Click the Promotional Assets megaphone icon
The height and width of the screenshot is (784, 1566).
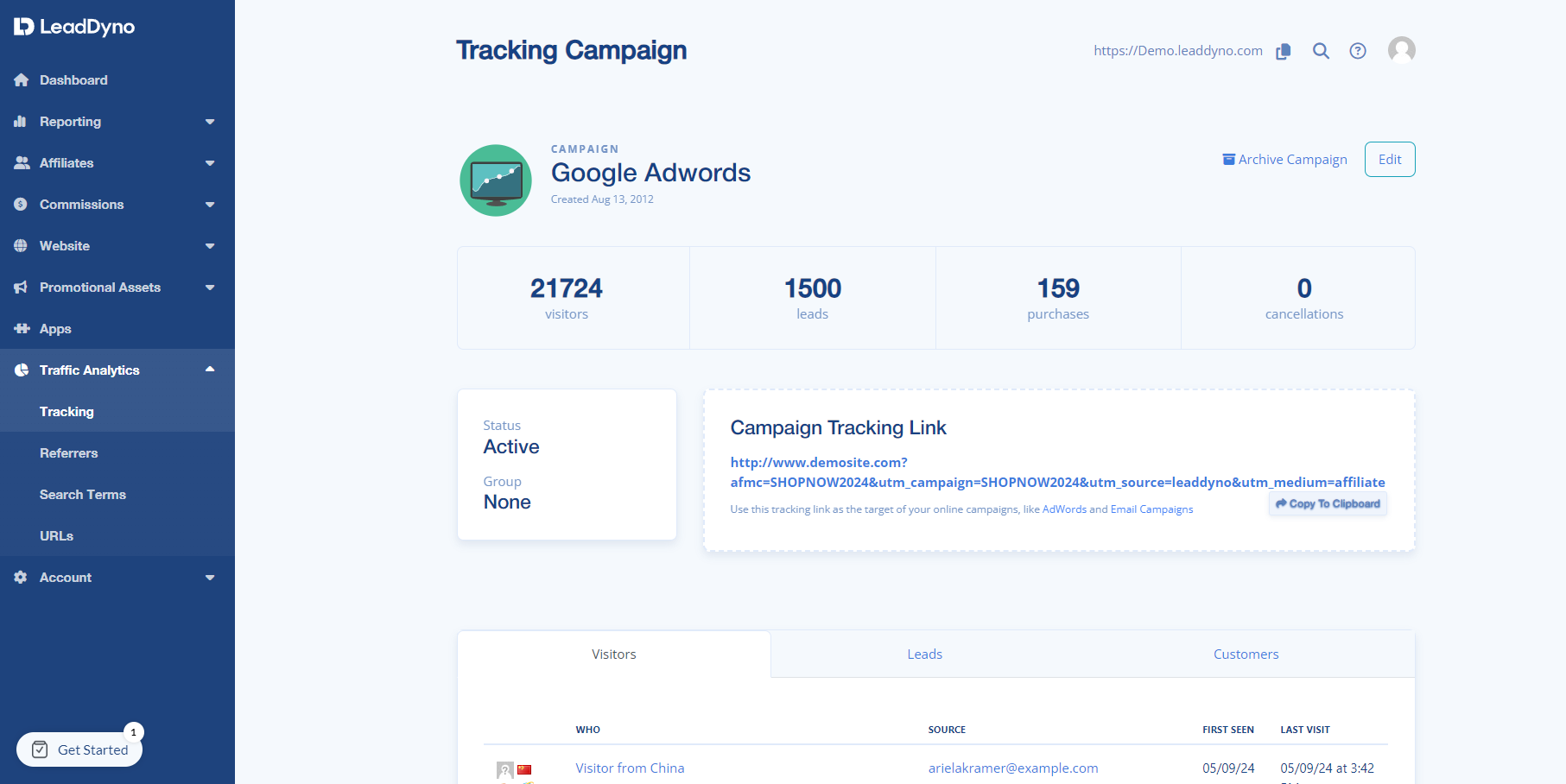point(21,288)
